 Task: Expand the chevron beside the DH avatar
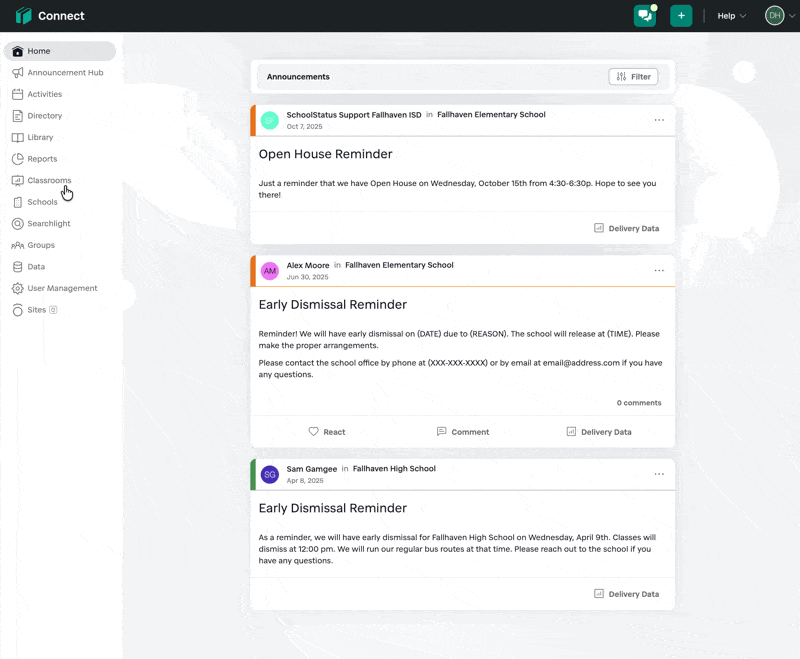coord(792,16)
